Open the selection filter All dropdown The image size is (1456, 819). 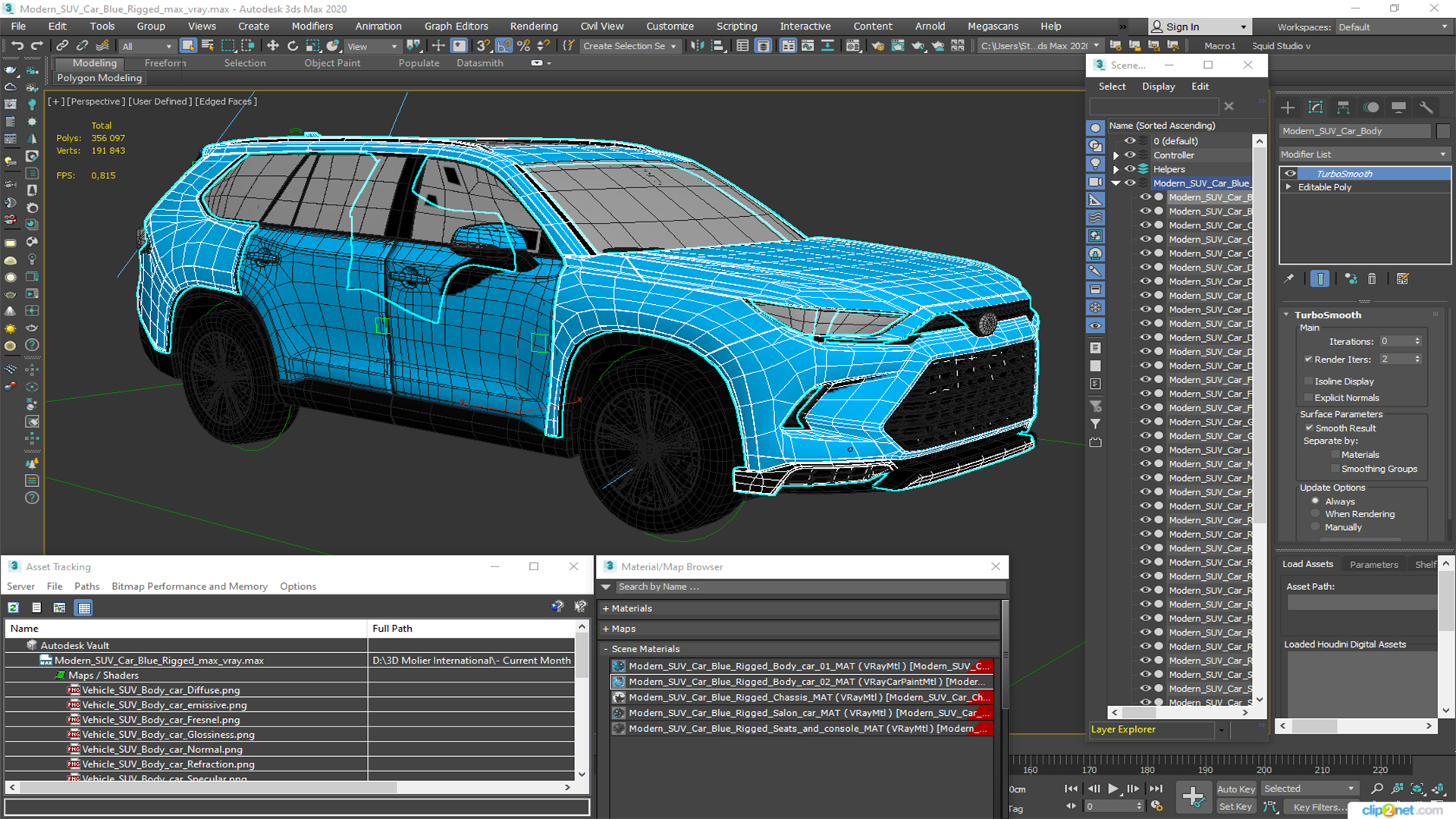coord(147,46)
